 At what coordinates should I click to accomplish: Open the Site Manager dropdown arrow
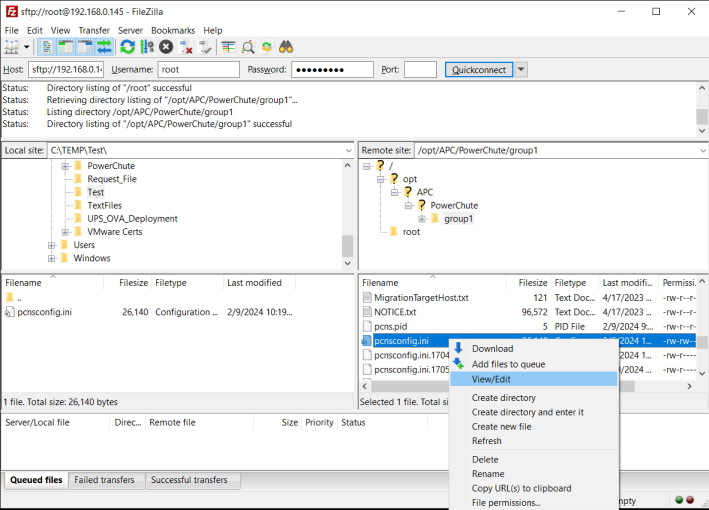(27, 47)
